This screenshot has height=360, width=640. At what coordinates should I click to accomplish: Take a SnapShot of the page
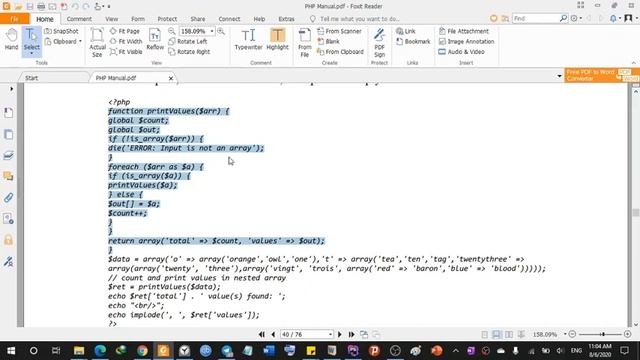(61, 31)
